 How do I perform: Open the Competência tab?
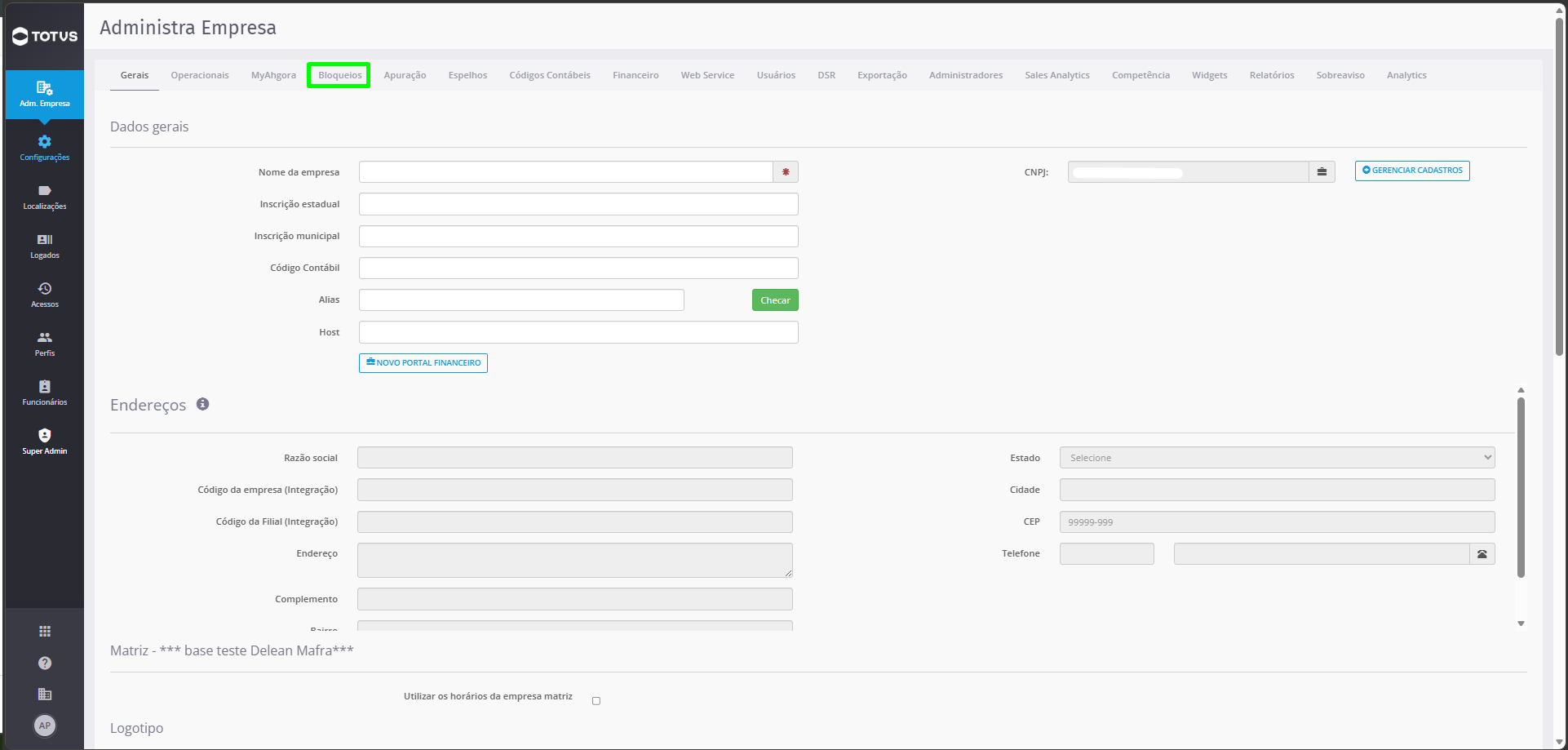[x=1141, y=75]
